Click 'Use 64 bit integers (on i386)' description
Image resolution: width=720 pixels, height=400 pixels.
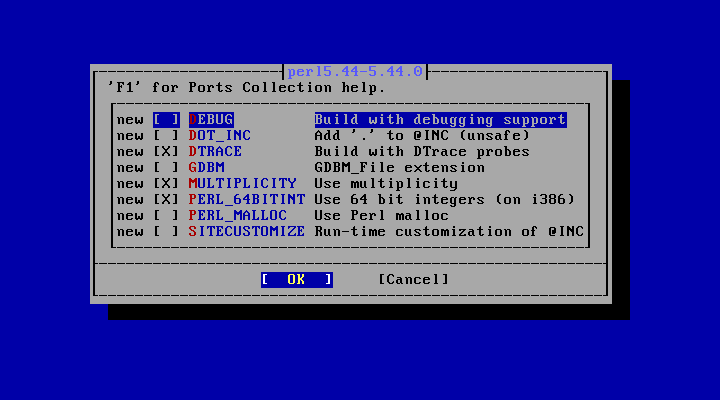pyautogui.click(x=444, y=200)
